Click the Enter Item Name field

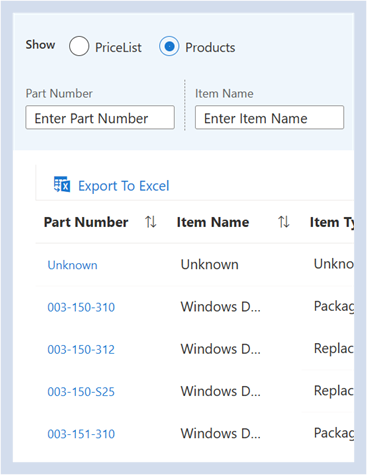point(269,117)
